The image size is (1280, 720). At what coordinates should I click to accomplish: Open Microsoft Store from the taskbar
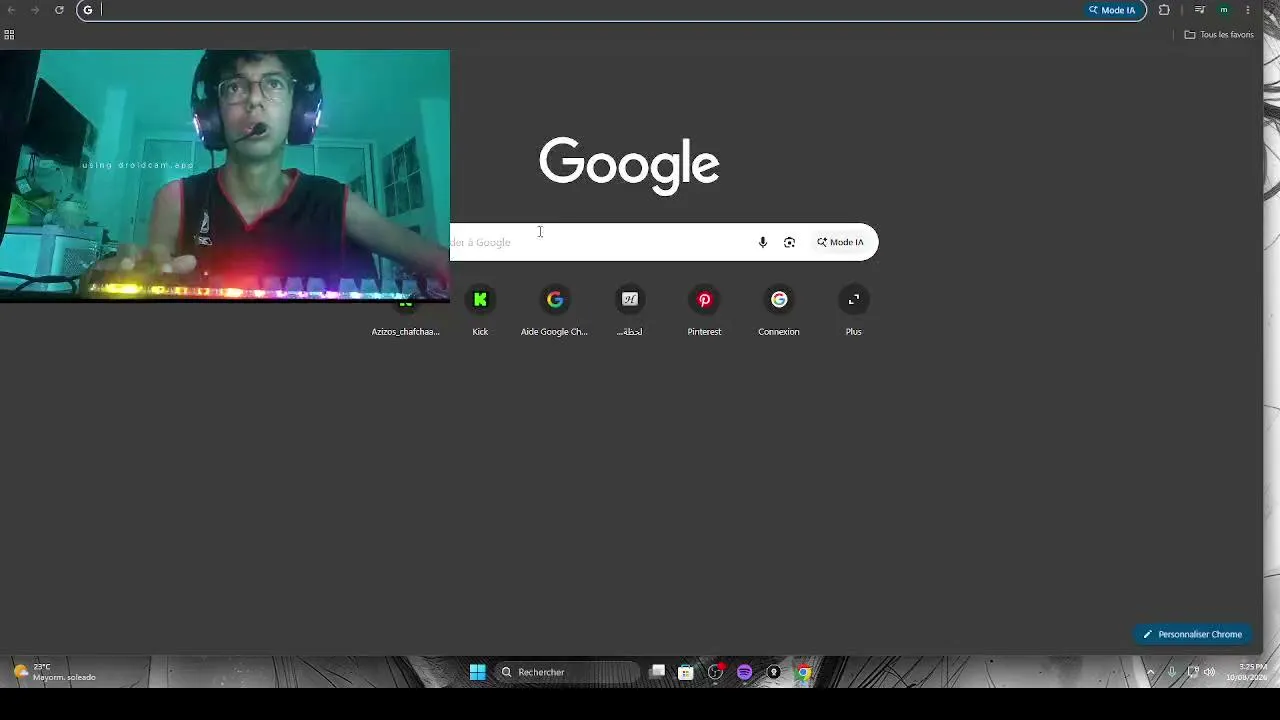pos(686,672)
